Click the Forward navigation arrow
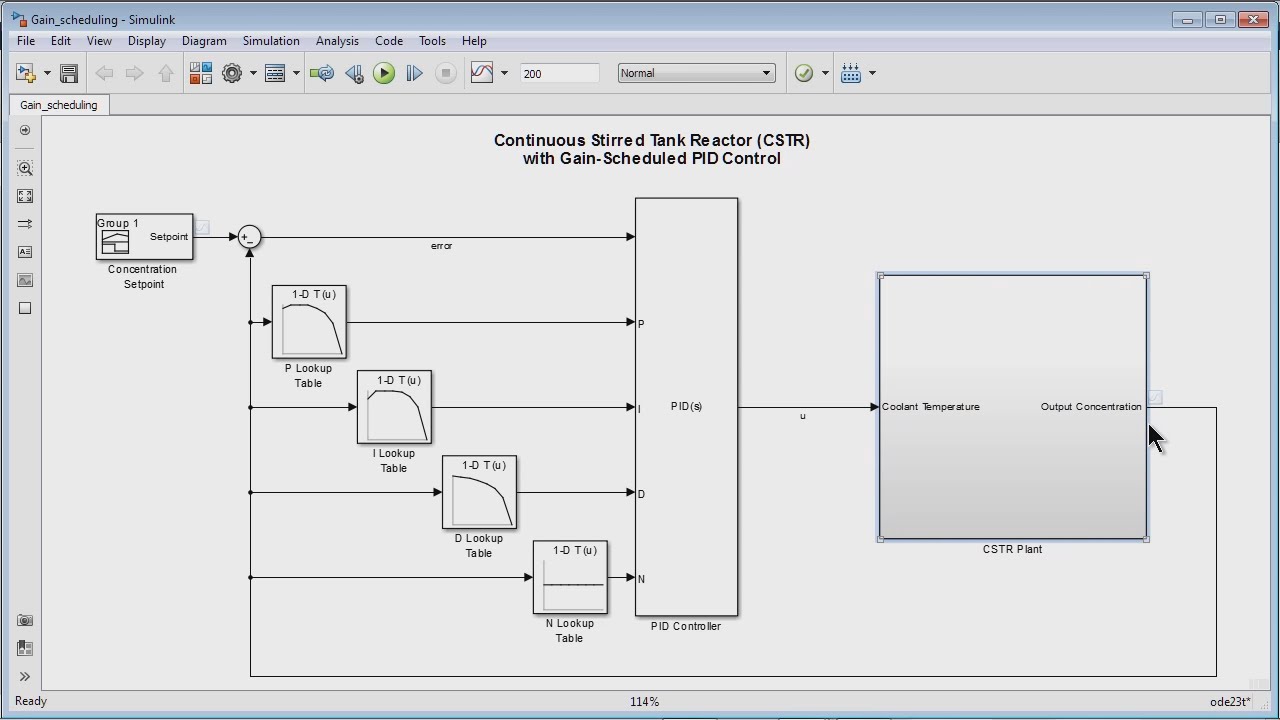The height and width of the screenshot is (720, 1280). tap(135, 73)
